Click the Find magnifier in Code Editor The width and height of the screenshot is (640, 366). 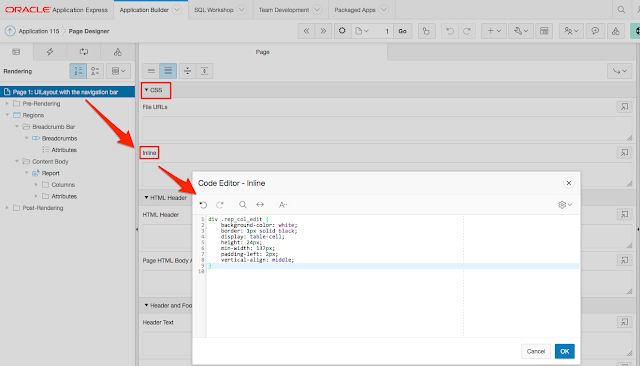coord(243,204)
